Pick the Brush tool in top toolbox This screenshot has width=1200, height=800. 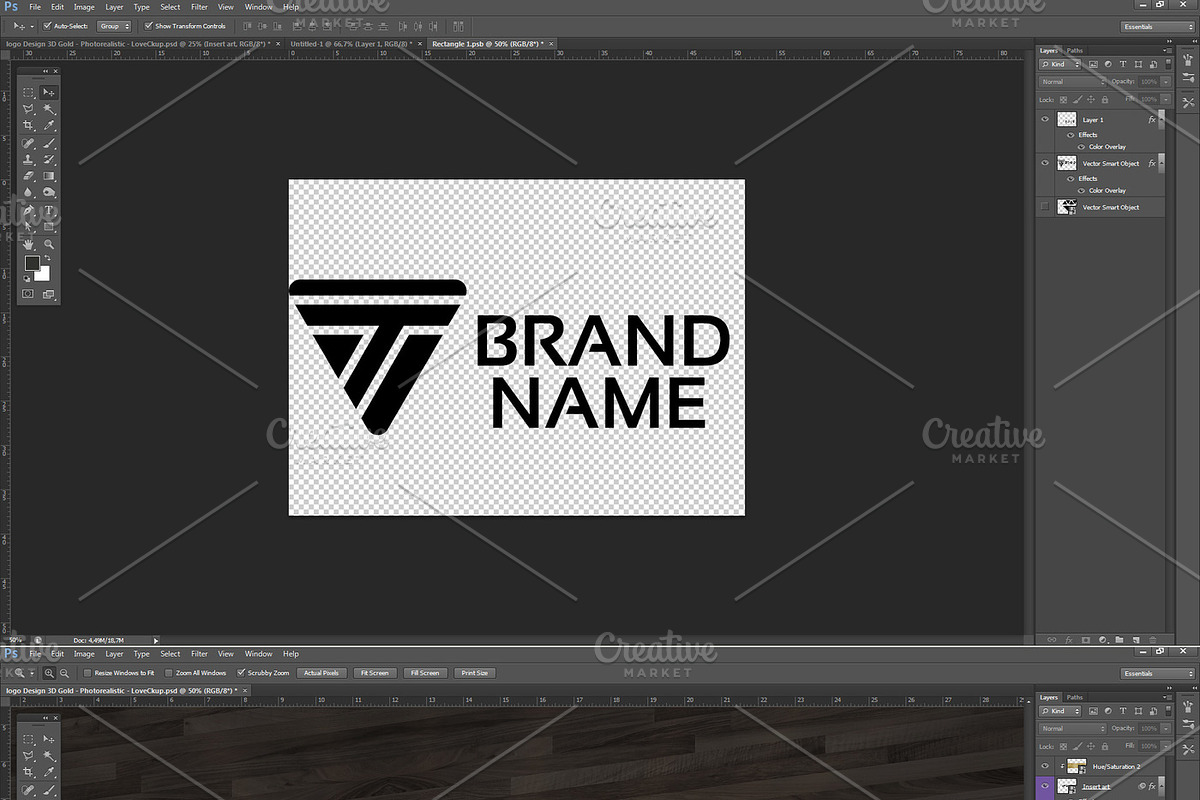point(48,143)
